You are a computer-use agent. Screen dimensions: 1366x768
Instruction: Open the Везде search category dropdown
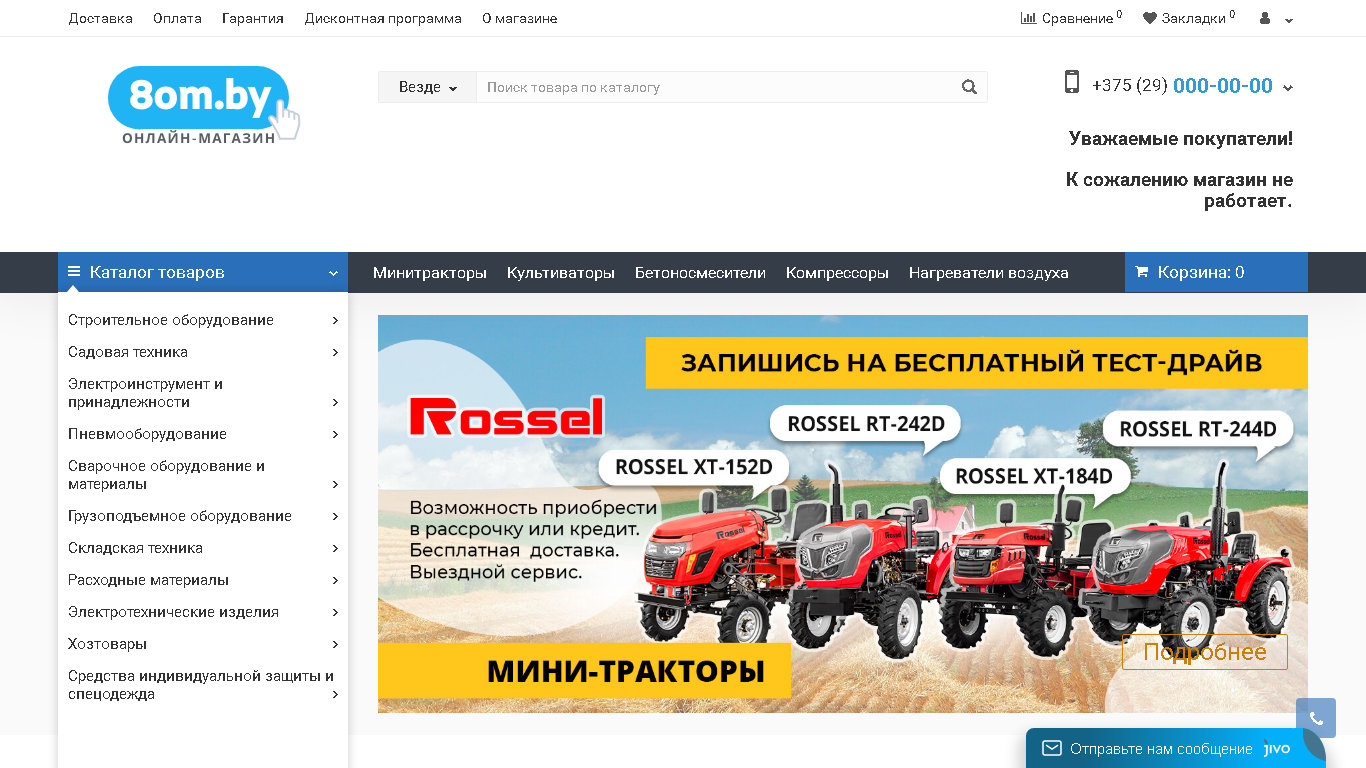[x=427, y=87]
